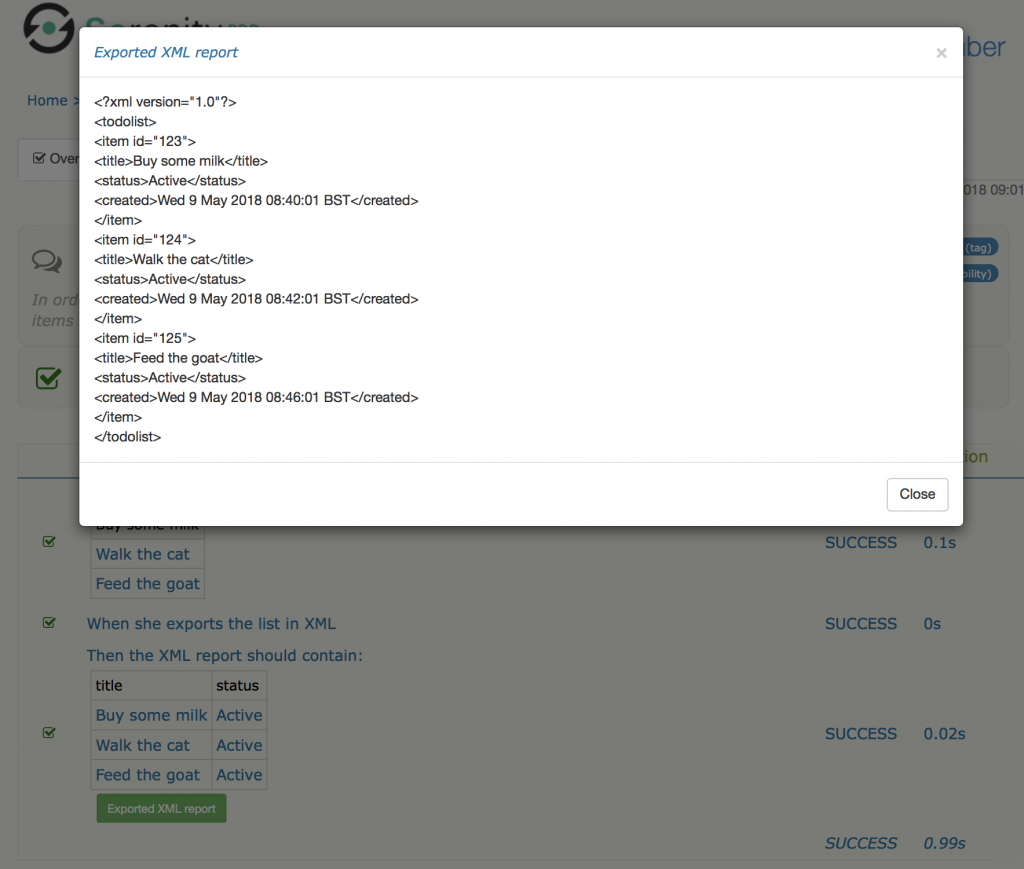1024x869 pixels.
Task: Dismiss the dialog with the X icon
Action: point(941,53)
